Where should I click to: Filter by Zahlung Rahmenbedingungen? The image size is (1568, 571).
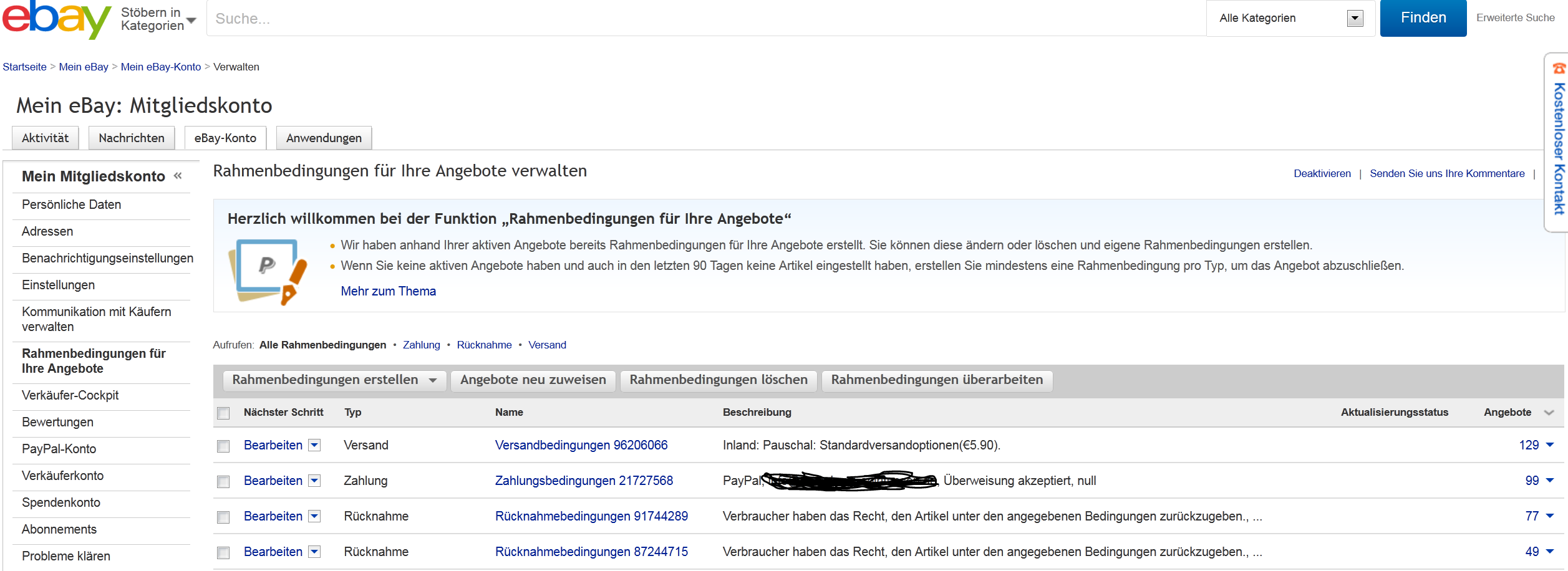[x=421, y=345]
